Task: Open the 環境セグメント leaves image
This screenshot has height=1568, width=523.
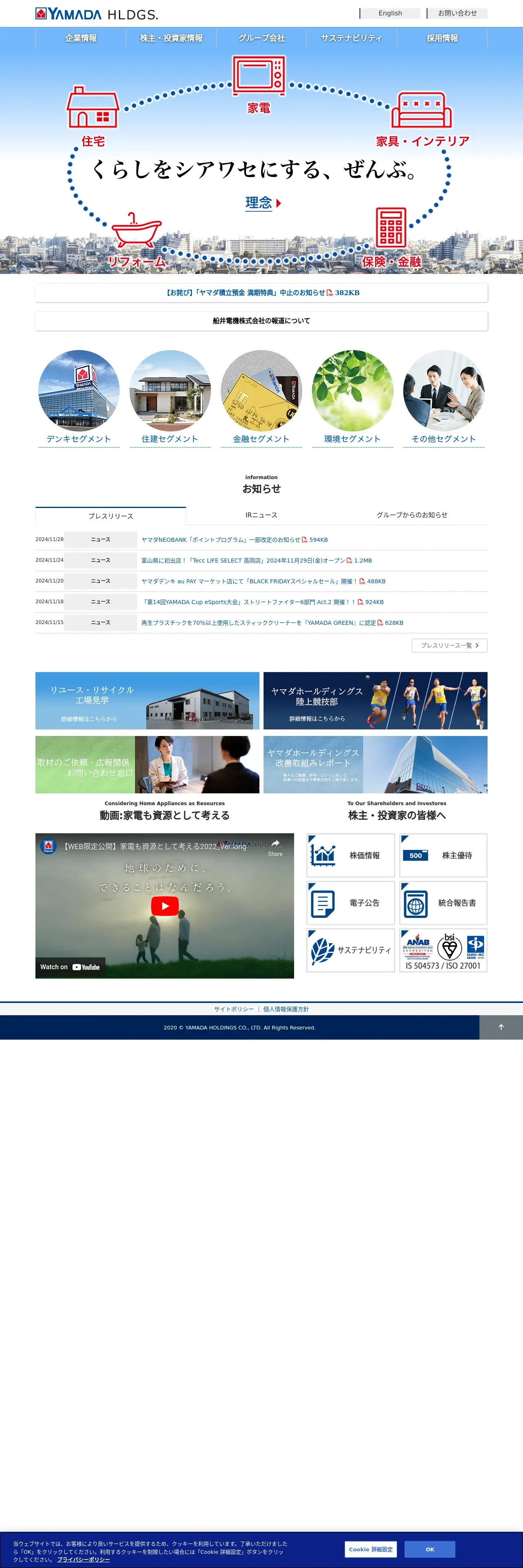Action: [352, 391]
